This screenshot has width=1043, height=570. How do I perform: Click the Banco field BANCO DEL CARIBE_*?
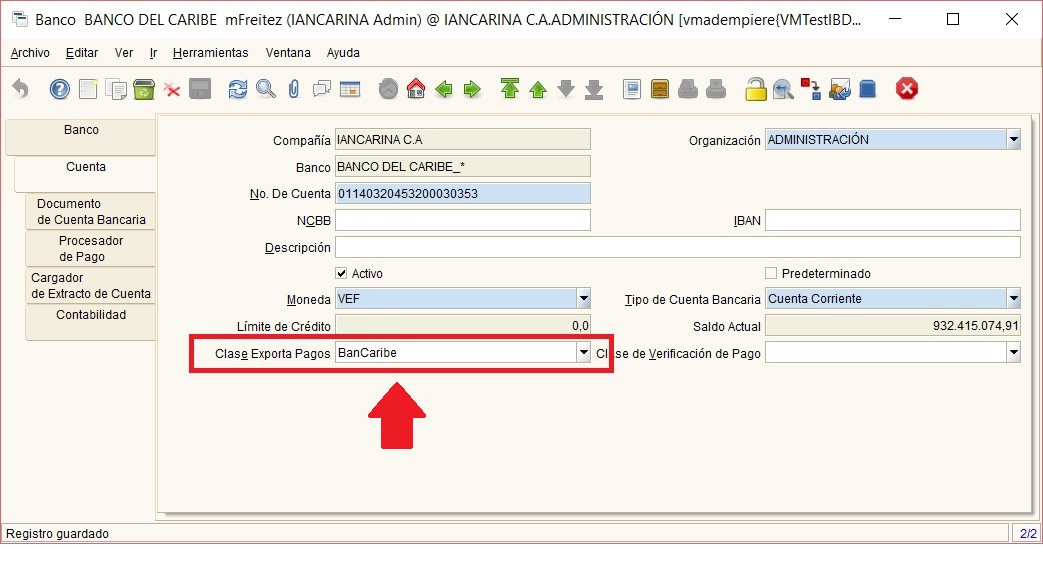[462, 167]
